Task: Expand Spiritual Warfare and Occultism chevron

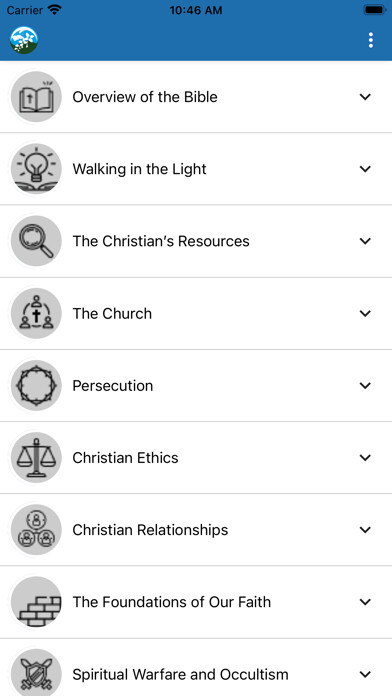Action: coord(365,674)
